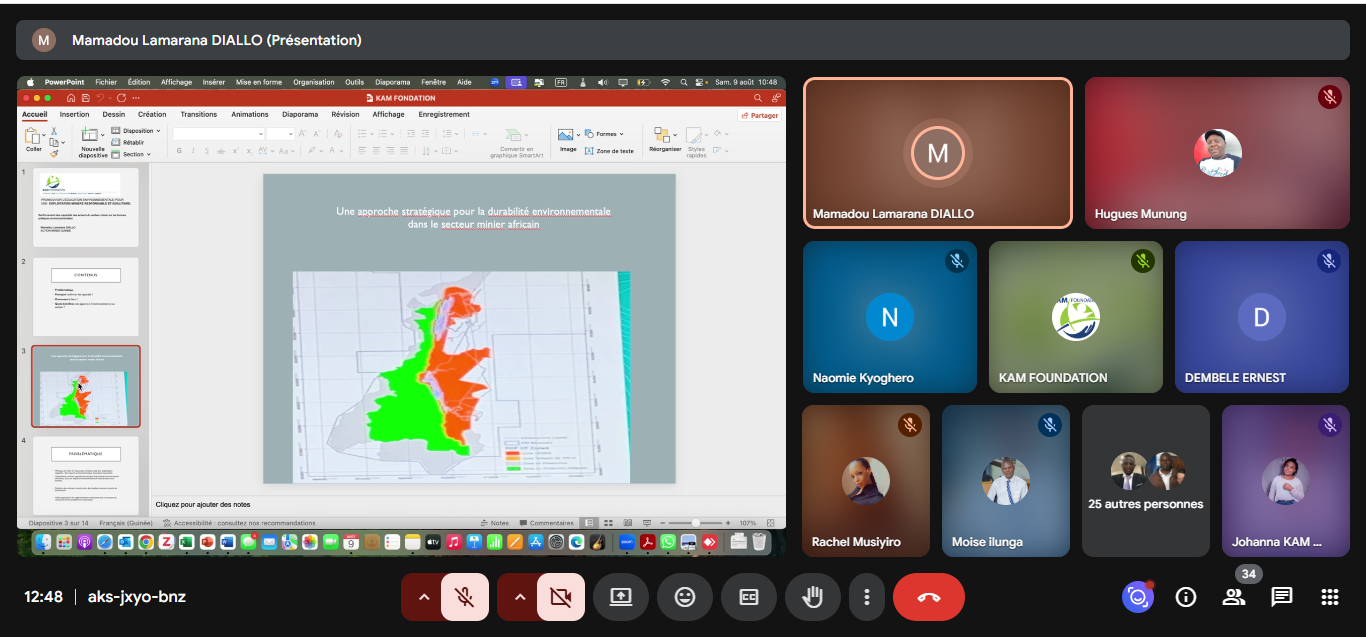Open the meeting details info icon
1366x637 pixels.
click(1186, 597)
